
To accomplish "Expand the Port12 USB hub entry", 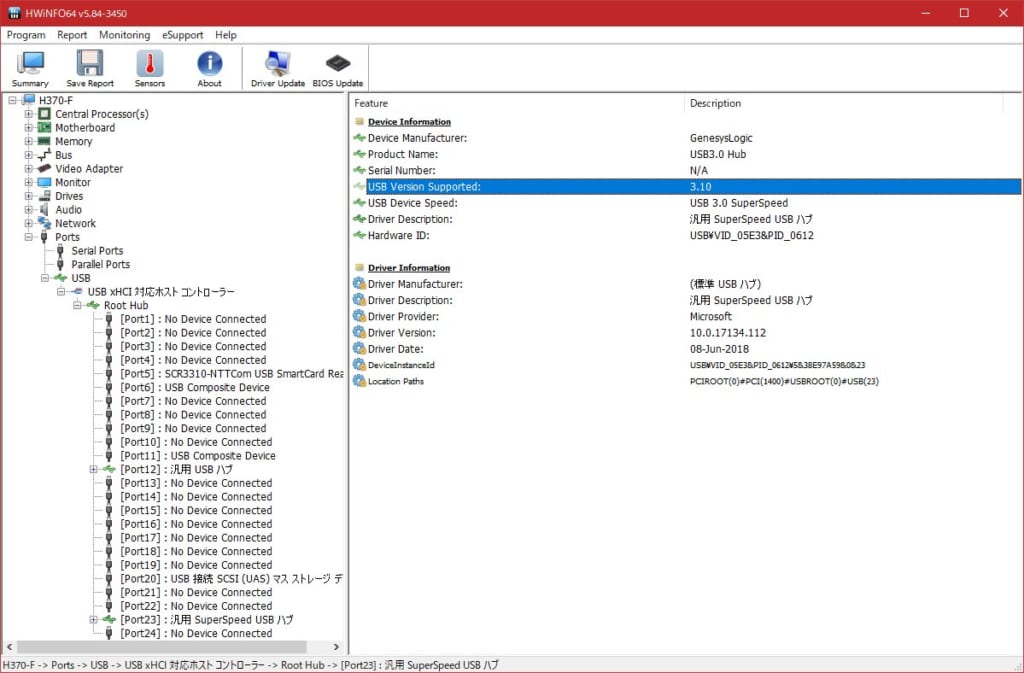I will 93,469.
